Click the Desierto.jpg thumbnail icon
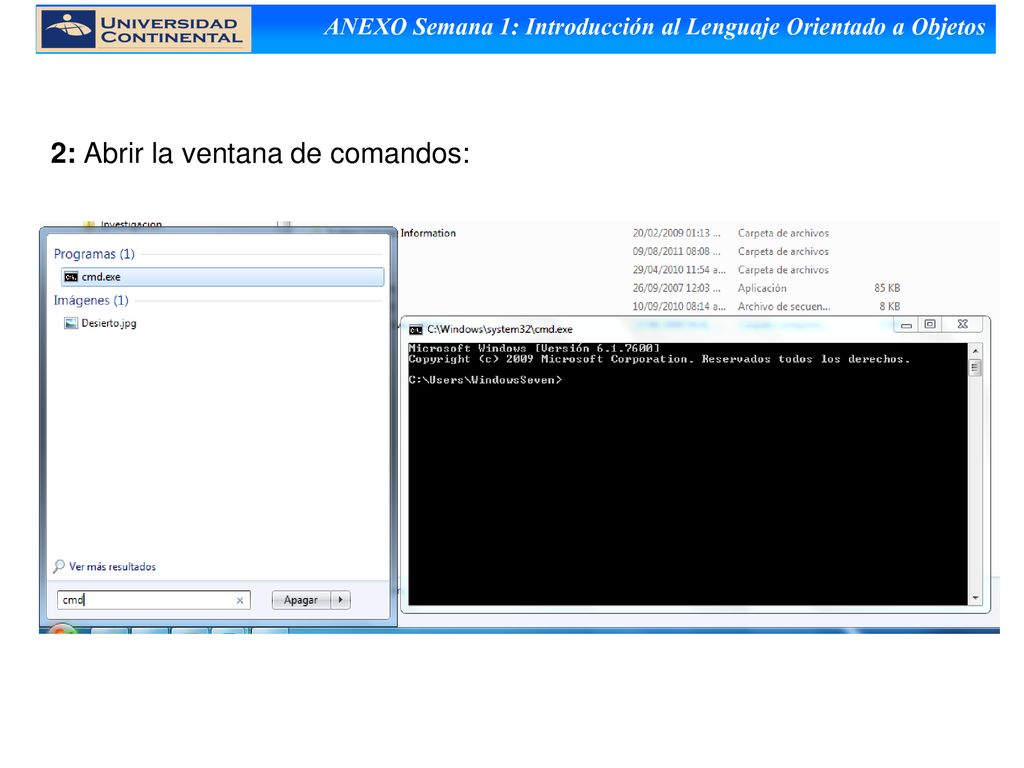The height and width of the screenshot is (768, 1024). point(71,323)
